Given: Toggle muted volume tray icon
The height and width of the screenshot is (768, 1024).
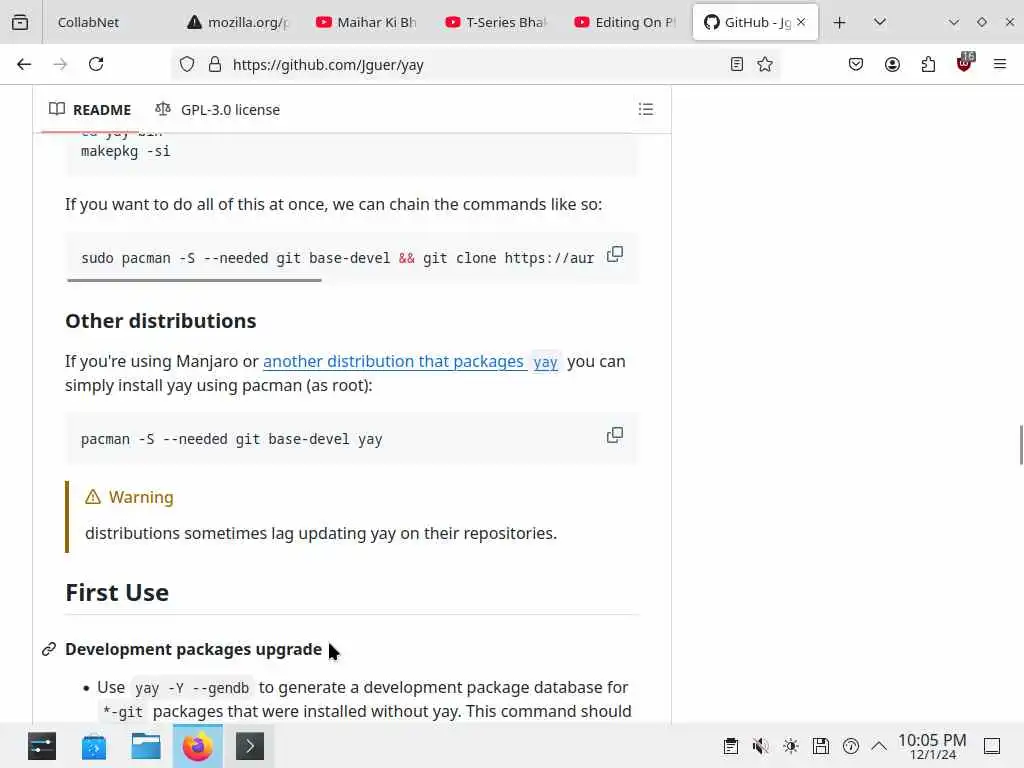Looking at the screenshot, I should [x=760, y=746].
